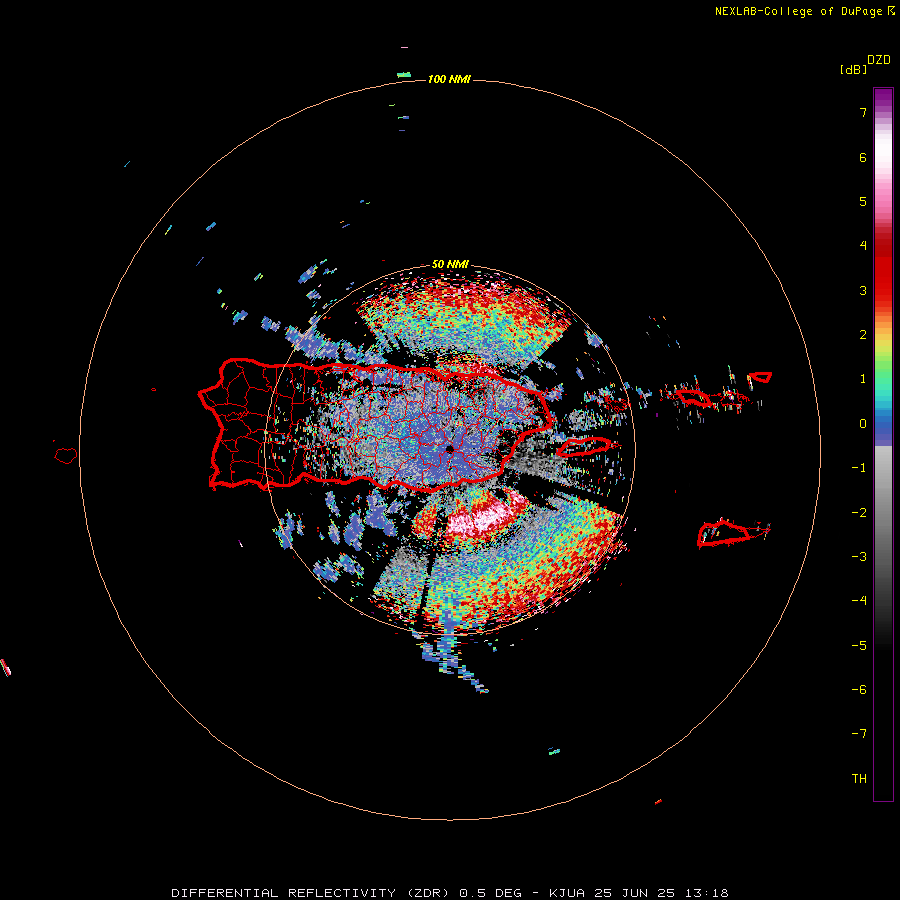
Task: Click the "-3" tick label on the scale
Action: coord(859,557)
